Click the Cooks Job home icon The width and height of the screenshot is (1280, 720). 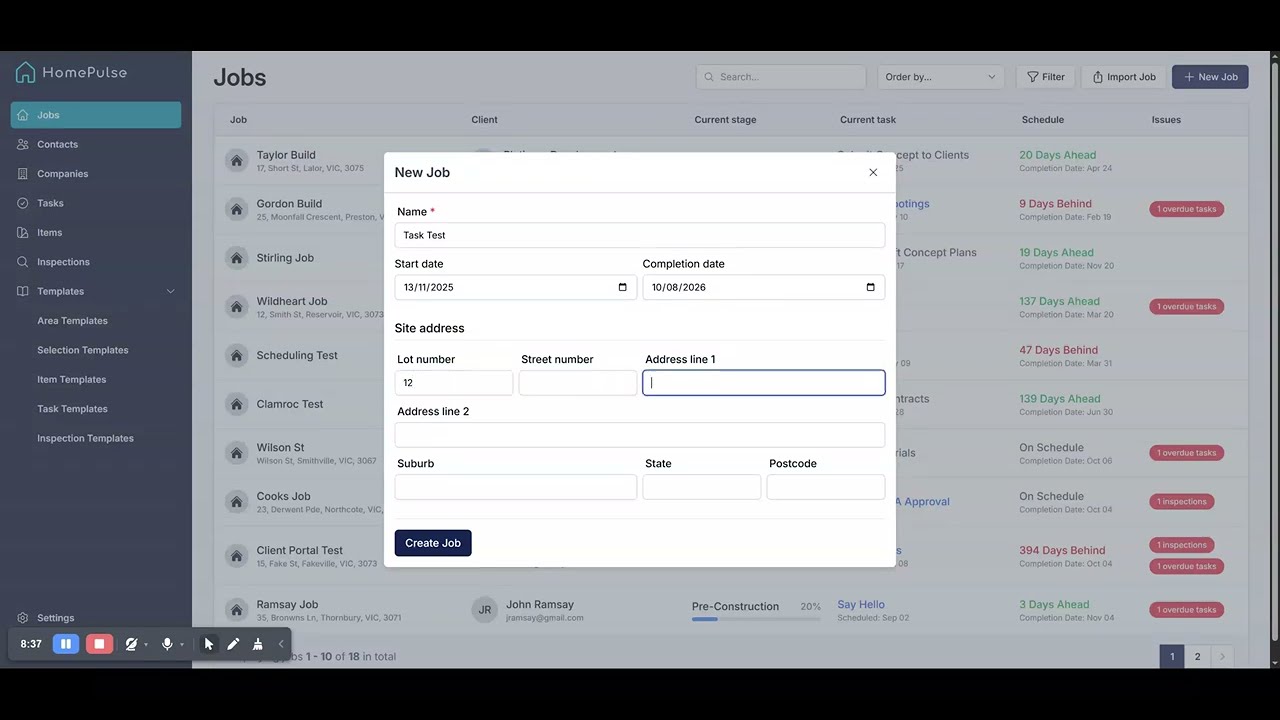[236, 502]
